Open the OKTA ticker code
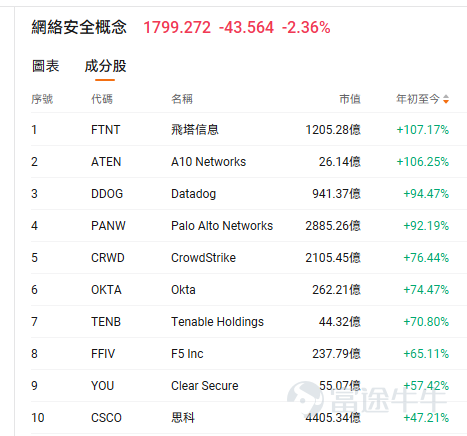Viewport: 467px width, 436px height. click(106, 290)
